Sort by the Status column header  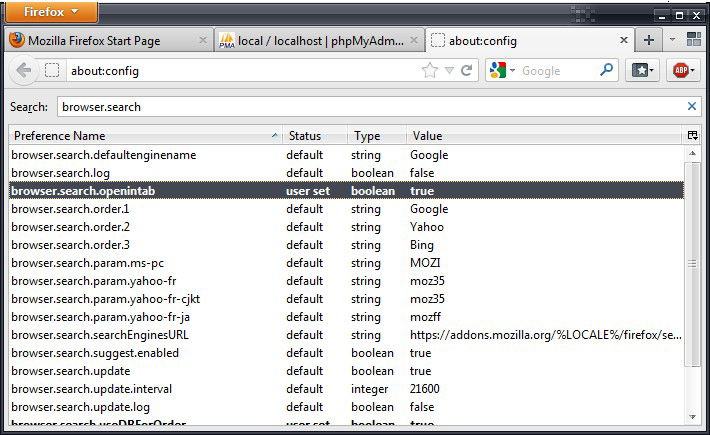click(x=315, y=136)
